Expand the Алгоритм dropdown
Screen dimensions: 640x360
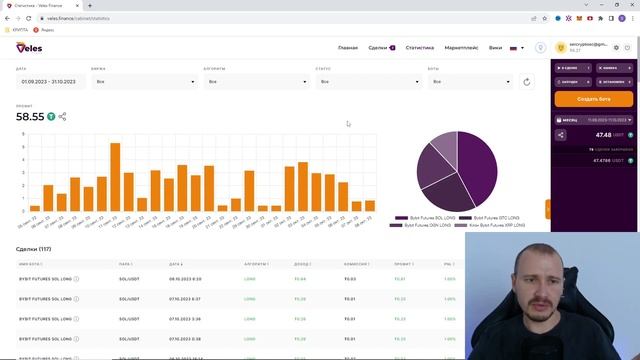(256, 82)
